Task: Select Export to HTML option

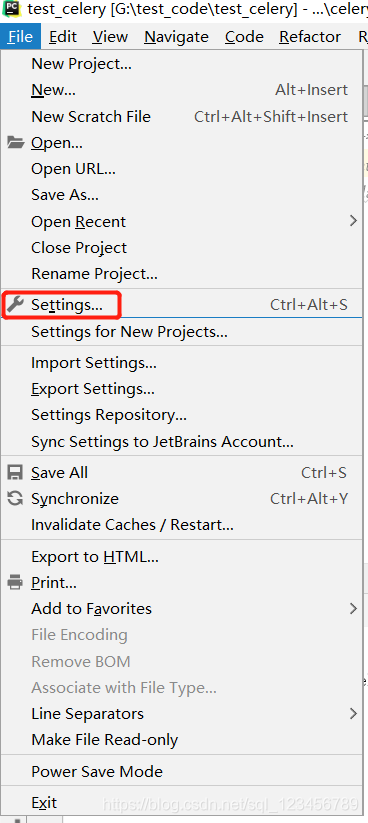Action: point(182,556)
